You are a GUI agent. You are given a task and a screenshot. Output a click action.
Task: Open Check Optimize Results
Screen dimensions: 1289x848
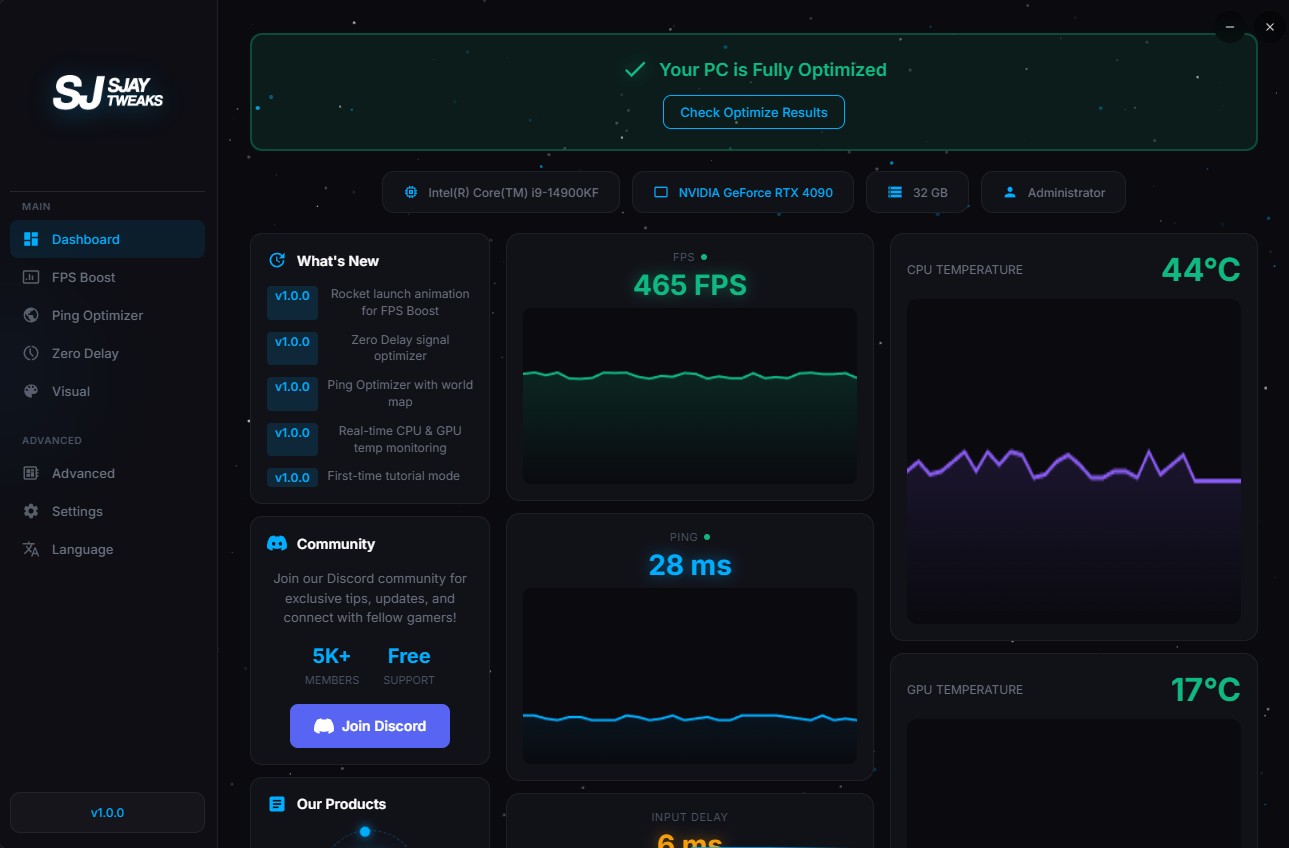(x=754, y=112)
